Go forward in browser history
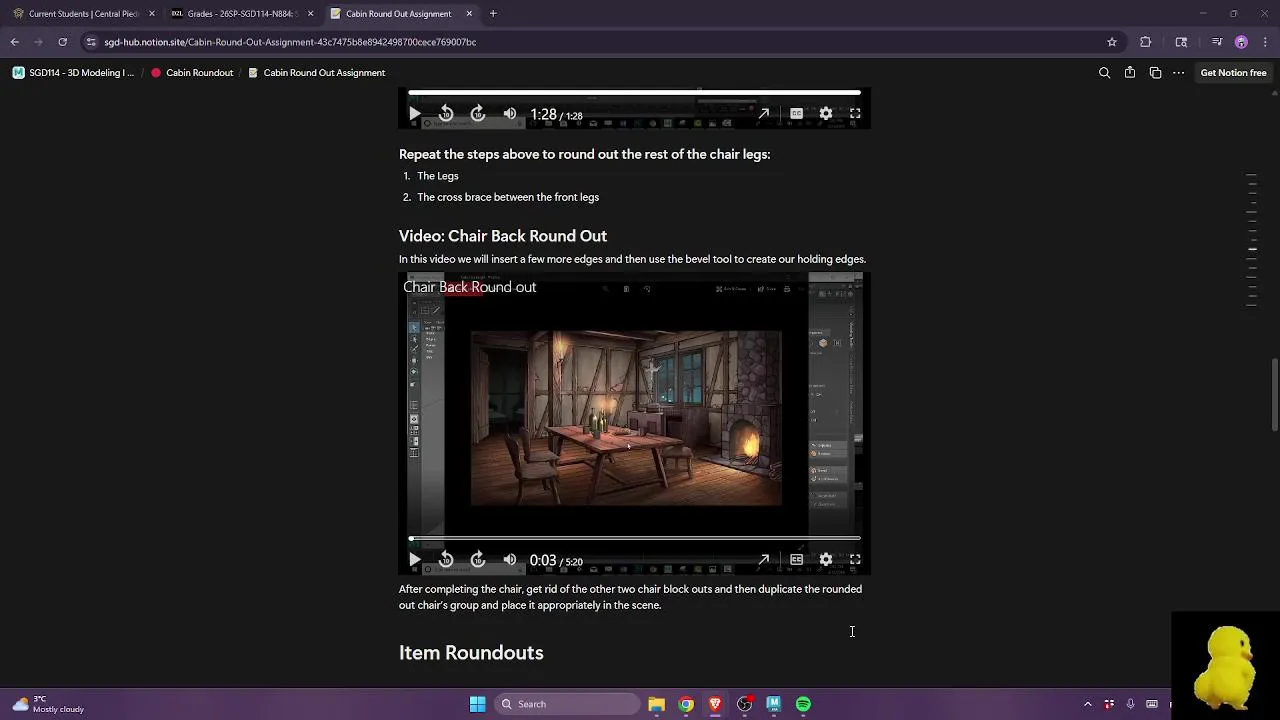 coord(39,42)
